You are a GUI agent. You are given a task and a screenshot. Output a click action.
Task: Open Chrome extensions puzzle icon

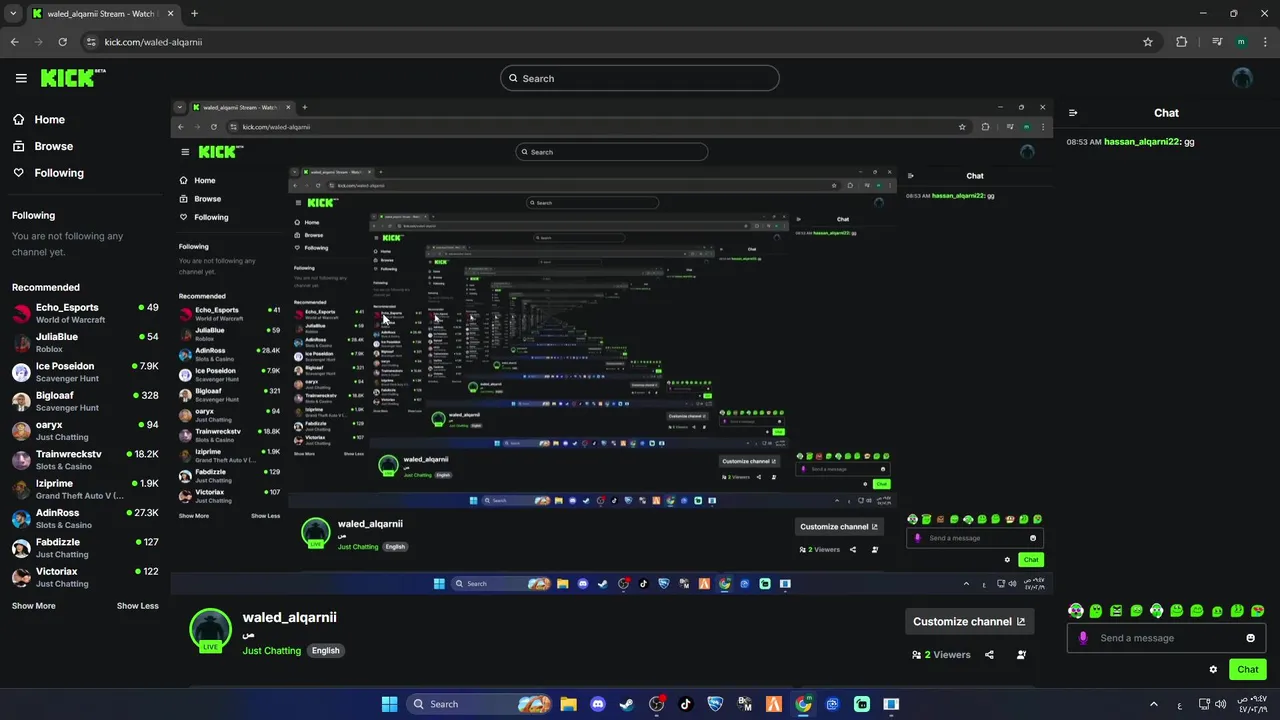coord(1182,42)
